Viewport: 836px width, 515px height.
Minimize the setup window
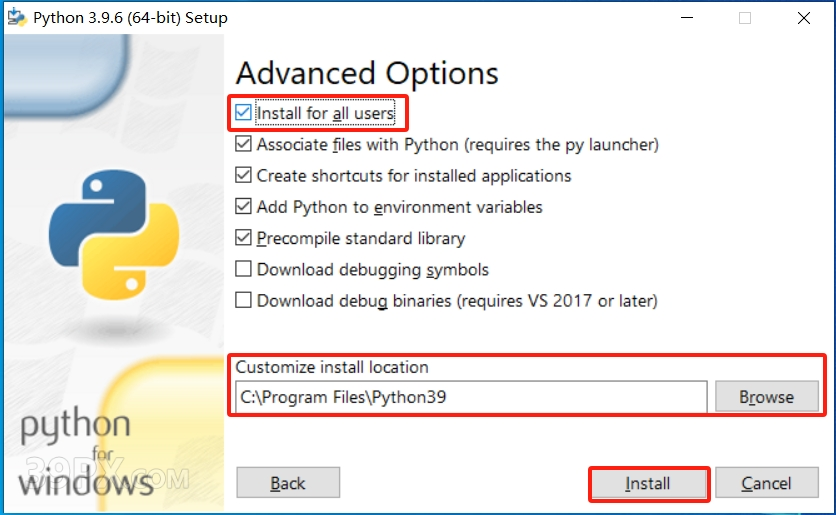click(687, 18)
